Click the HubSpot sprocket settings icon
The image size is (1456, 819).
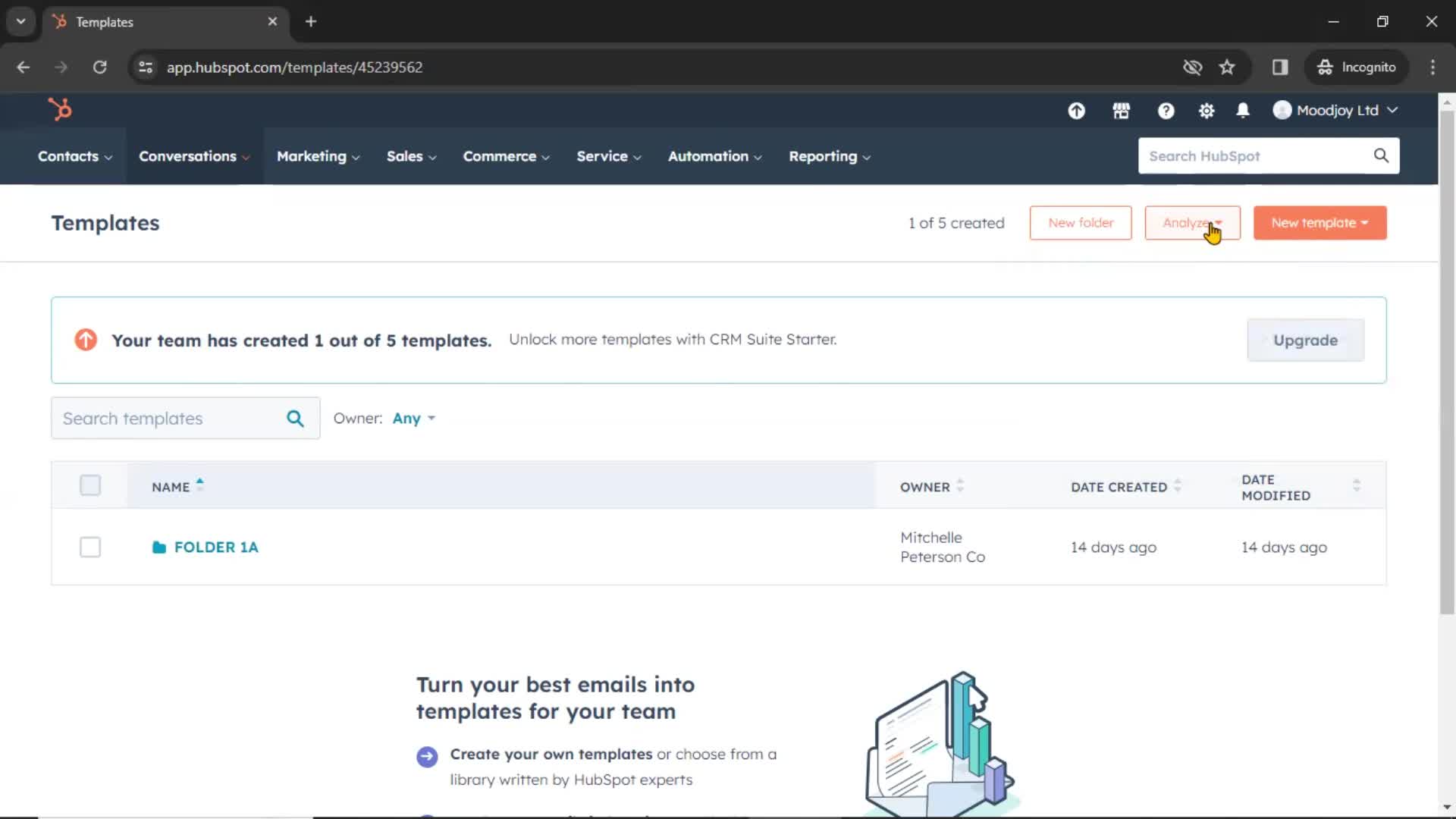[1206, 110]
